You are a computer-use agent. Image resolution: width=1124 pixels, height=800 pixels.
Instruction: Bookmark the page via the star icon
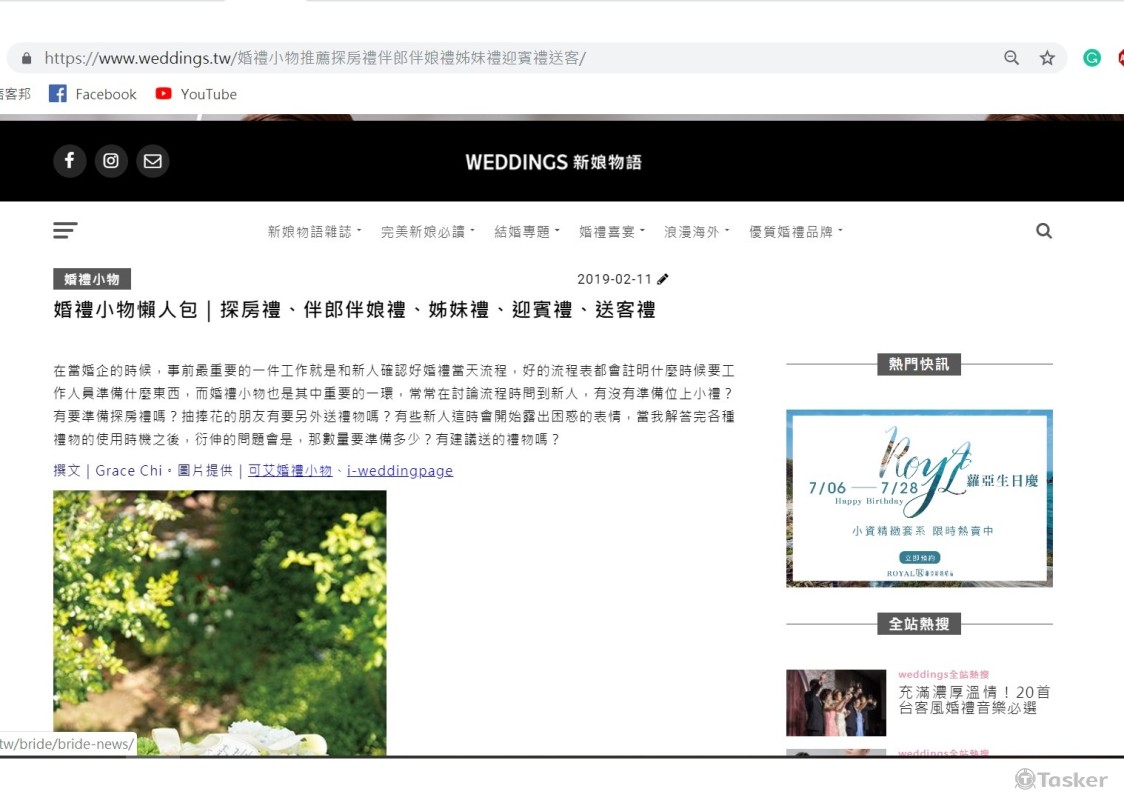click(x=1047, y=58)
